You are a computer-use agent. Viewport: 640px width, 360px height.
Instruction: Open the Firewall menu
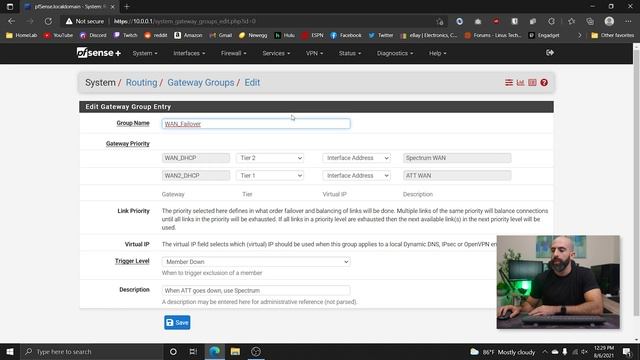(233, 53)
